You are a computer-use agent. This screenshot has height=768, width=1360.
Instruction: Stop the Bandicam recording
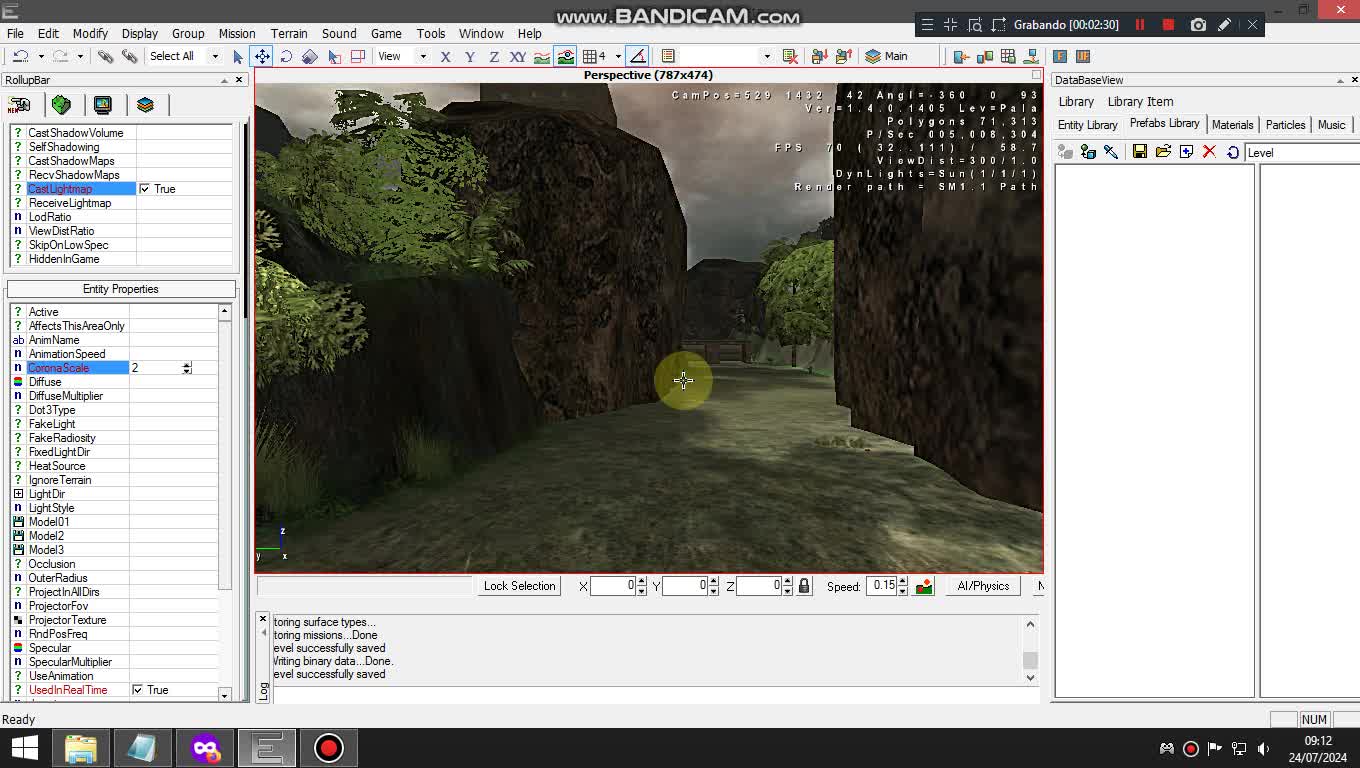click(1168, 24)
